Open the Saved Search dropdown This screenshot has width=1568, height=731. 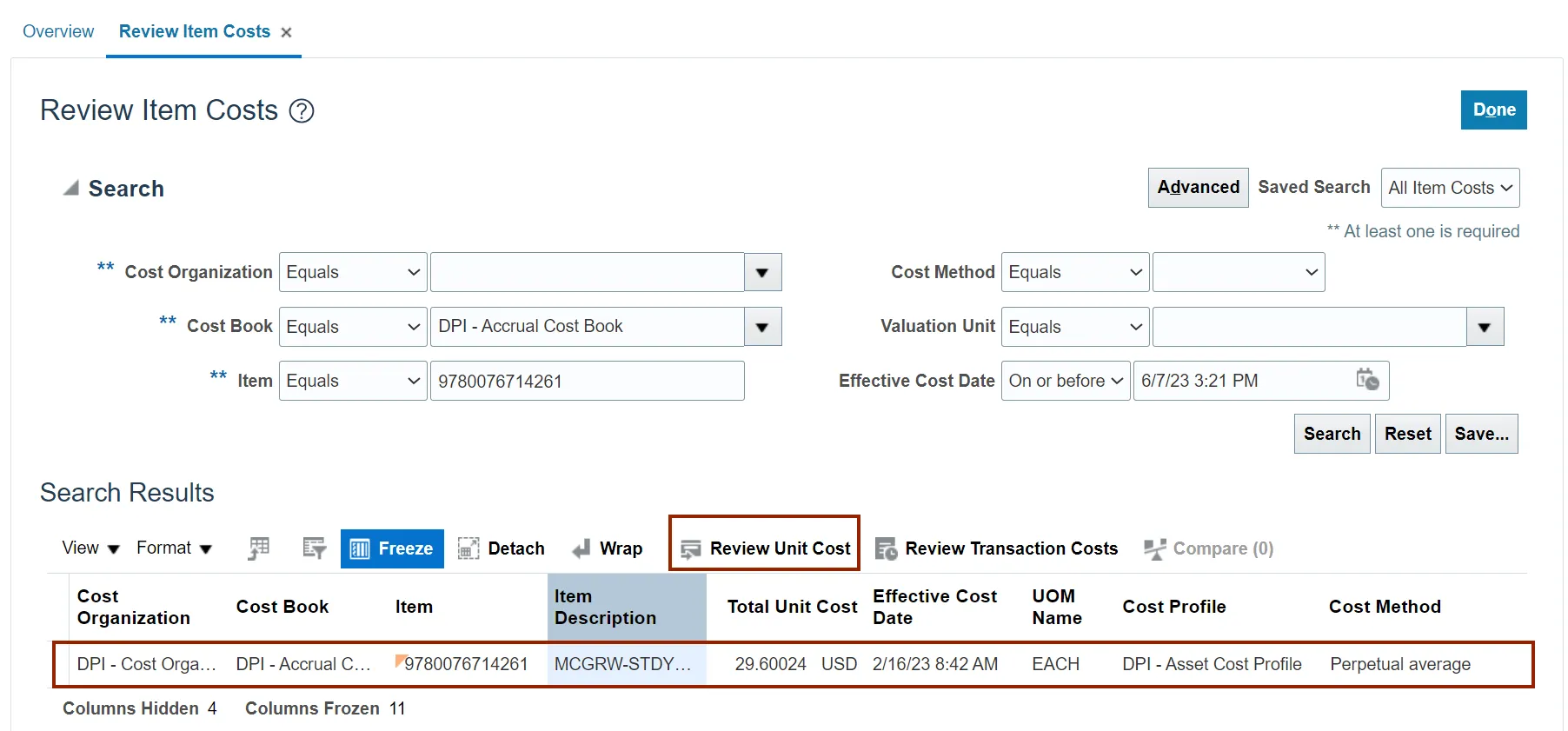point(1450,188)
